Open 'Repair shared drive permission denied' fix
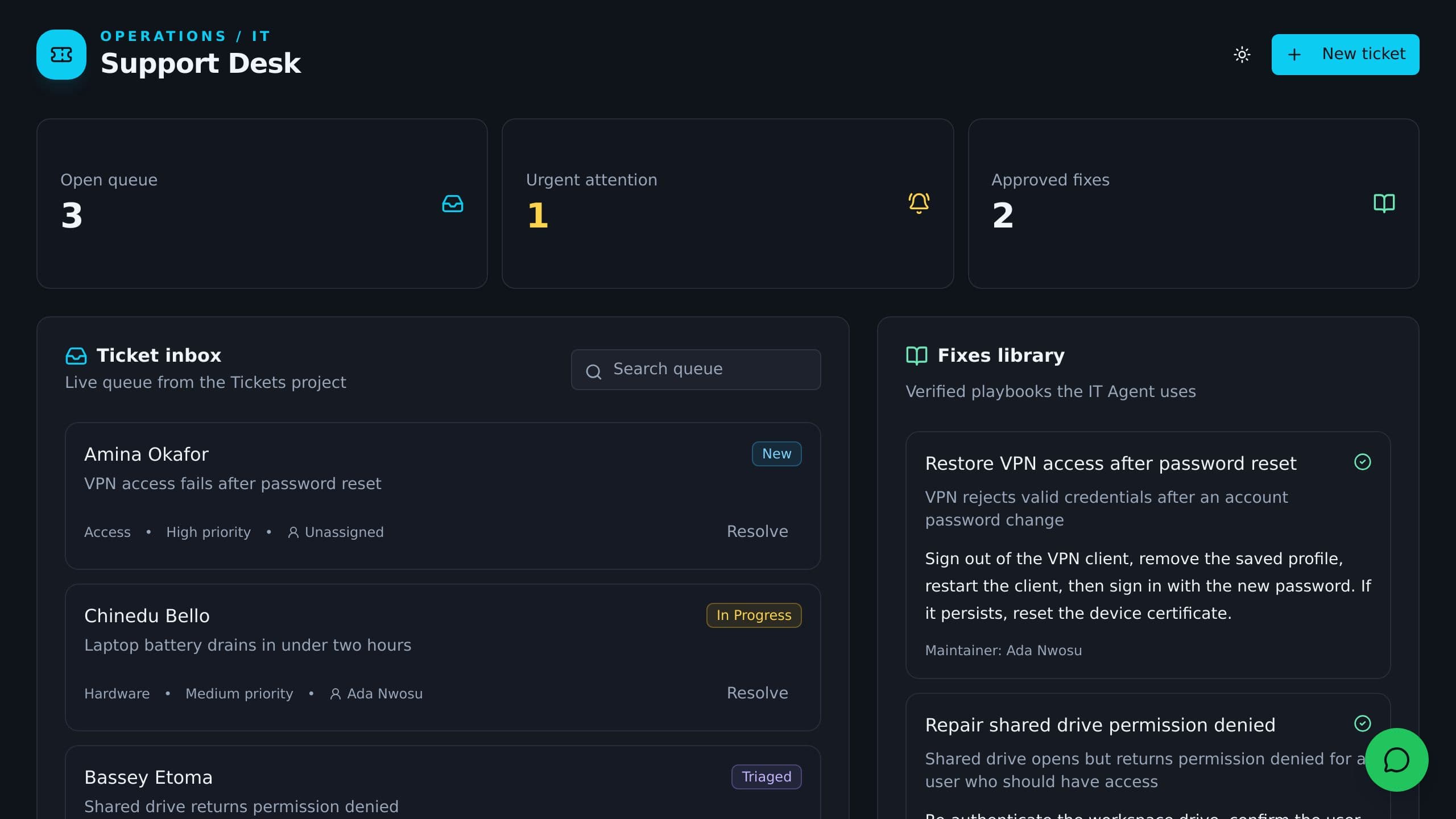 [x=1100, y=725]
